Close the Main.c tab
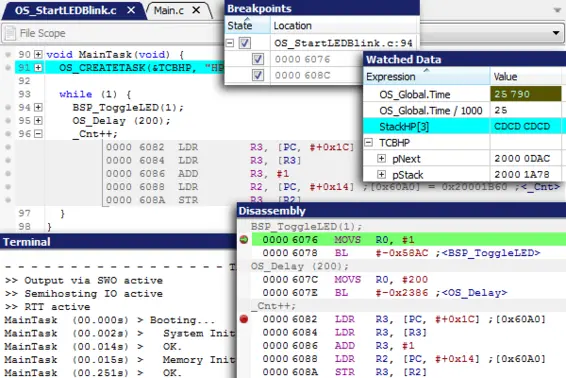The height and width of the screenshot is (378, 566). [196, 10]
